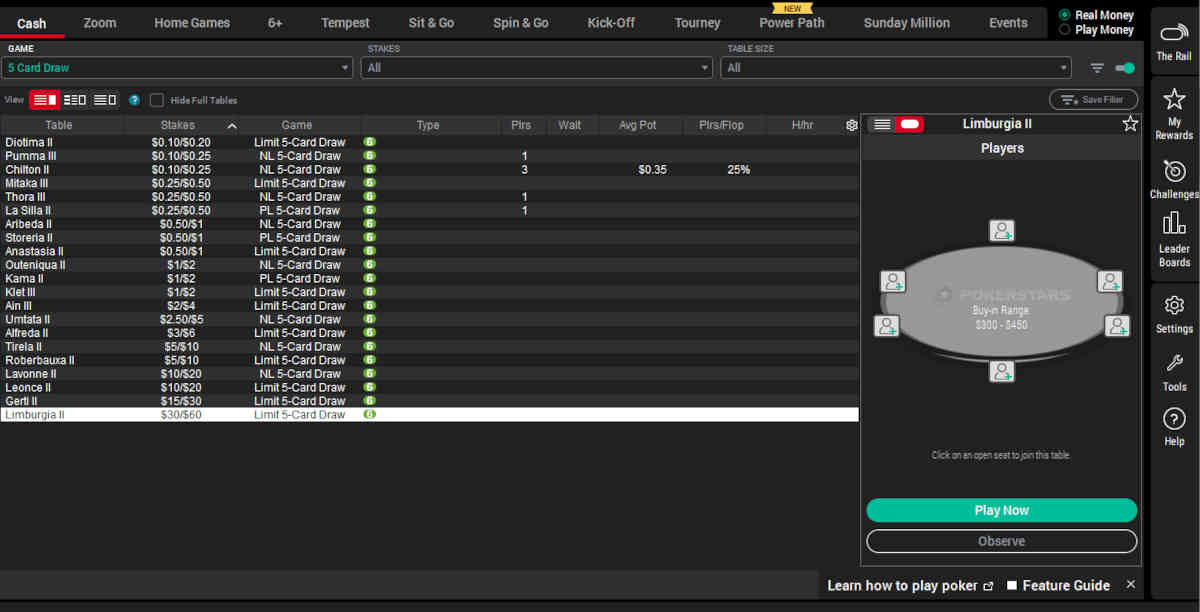Viewport: 1200px width, 612px height.
Task: Open Sit & Go tab
Action: (432, 23)
